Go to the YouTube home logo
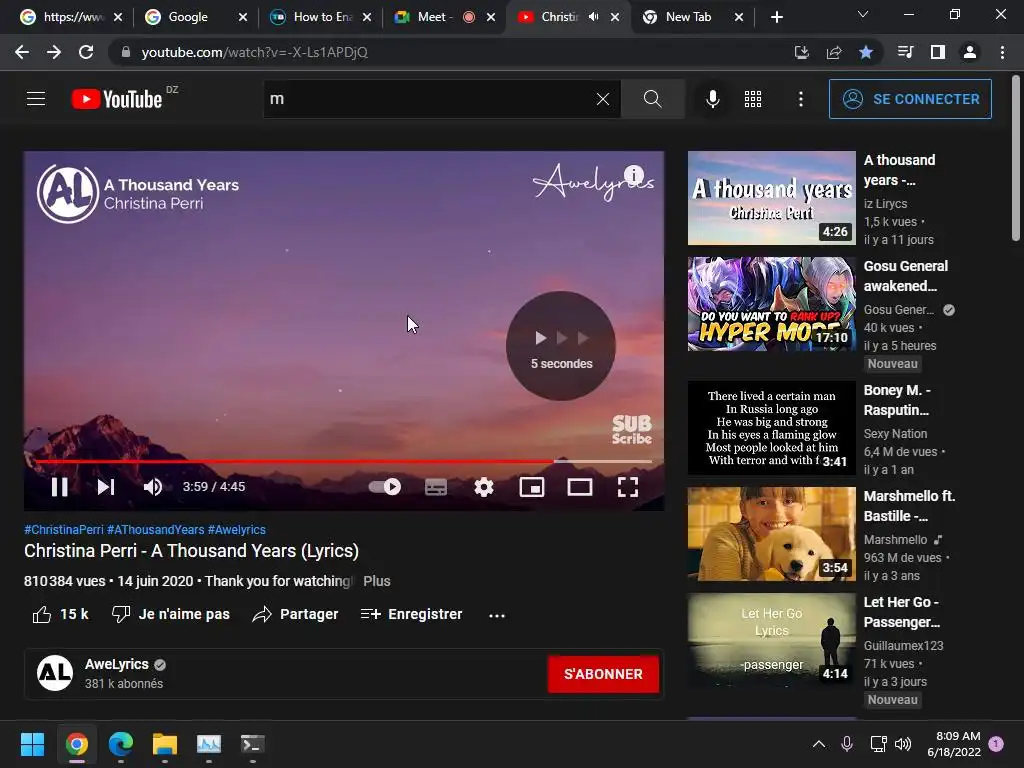 point(117,99)
